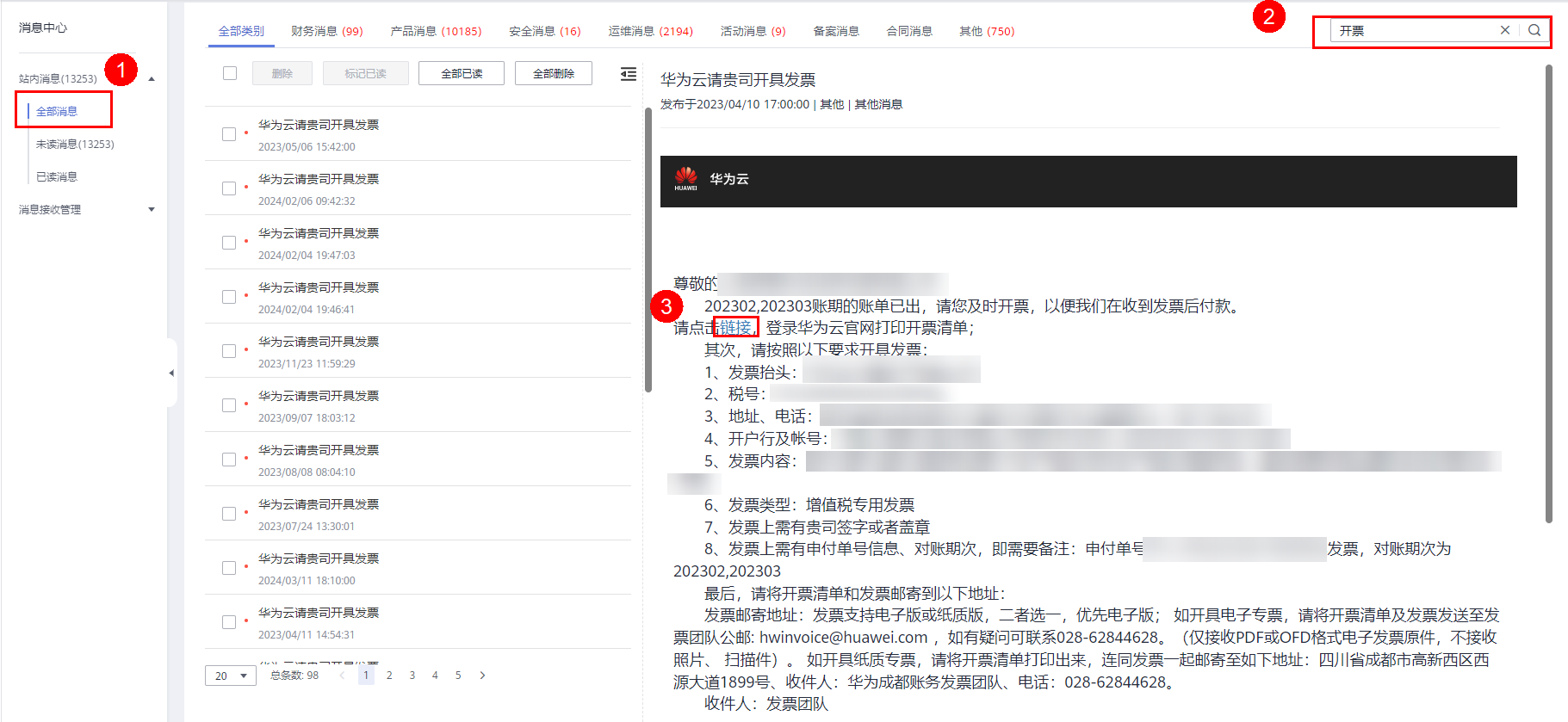Click 总条数: 98 count text
The width and height of the screenshot is (1568, 722).
pyautogui.click(x=294, y=676)
